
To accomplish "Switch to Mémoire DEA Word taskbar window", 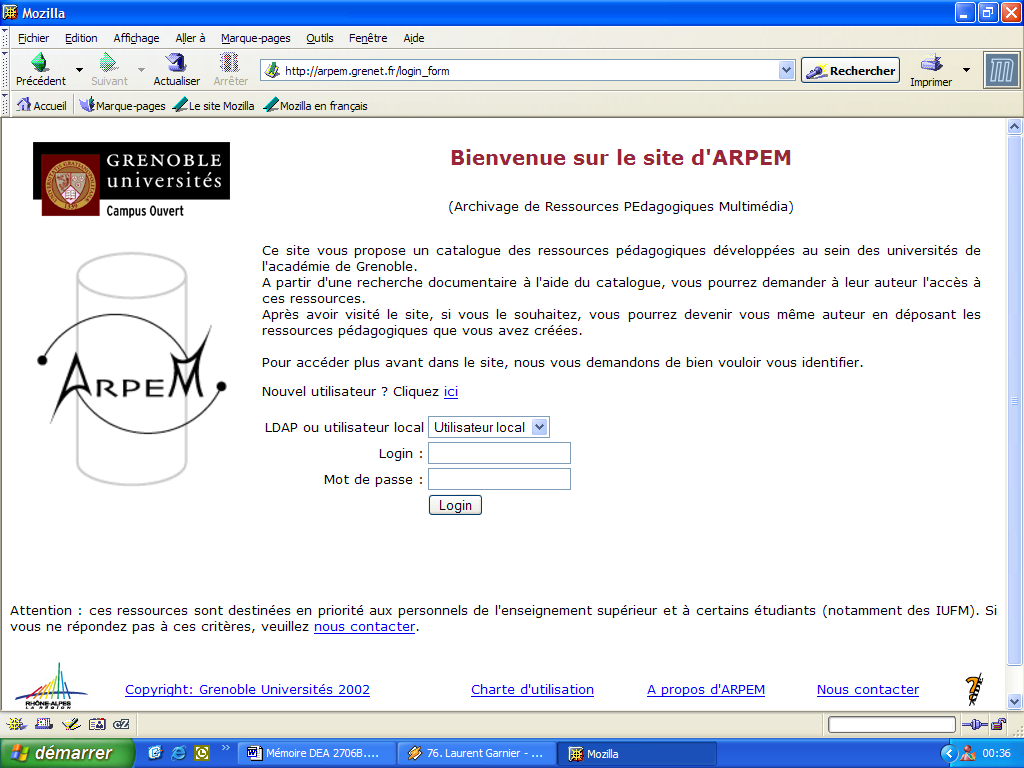I will coord(315,753).
